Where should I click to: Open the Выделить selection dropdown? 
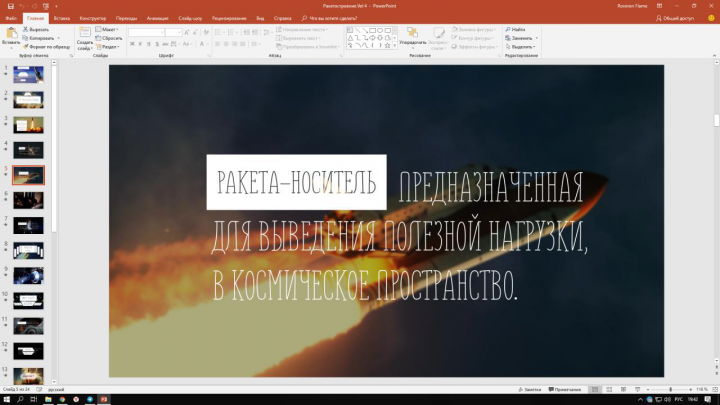pos(520,47)
